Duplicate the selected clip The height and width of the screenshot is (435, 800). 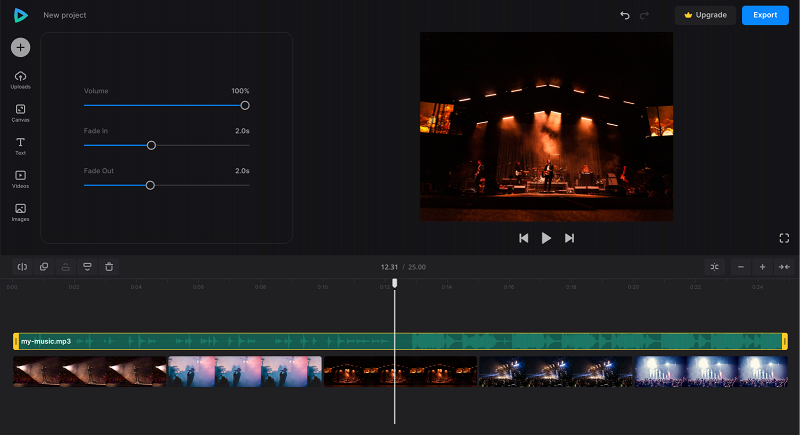(44, 267)
